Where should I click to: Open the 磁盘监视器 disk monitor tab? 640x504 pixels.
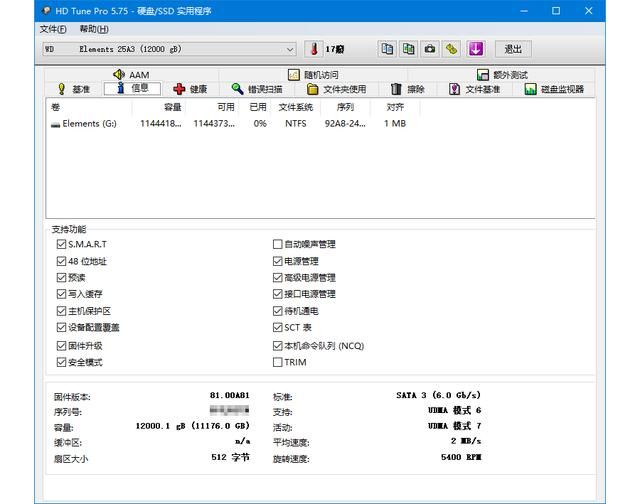point(554,89)
